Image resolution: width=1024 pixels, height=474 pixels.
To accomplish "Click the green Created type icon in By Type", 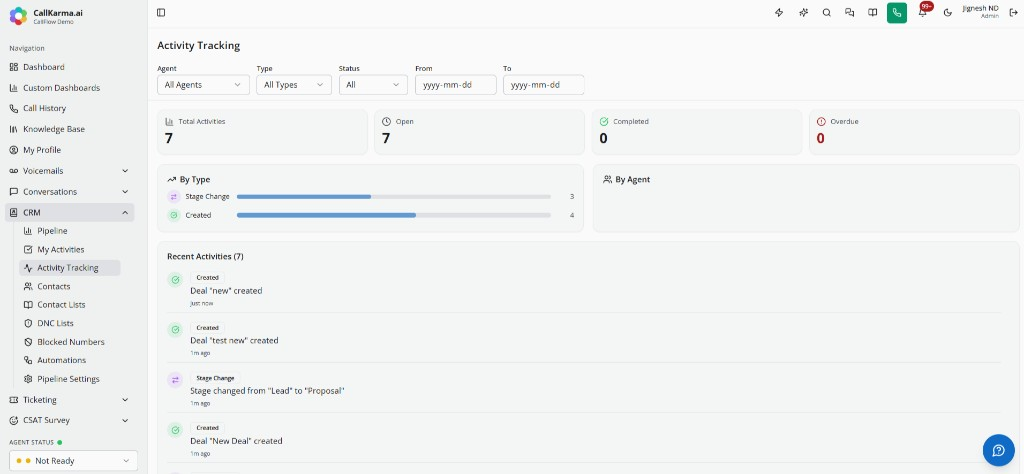I will (x=174, y=215).
